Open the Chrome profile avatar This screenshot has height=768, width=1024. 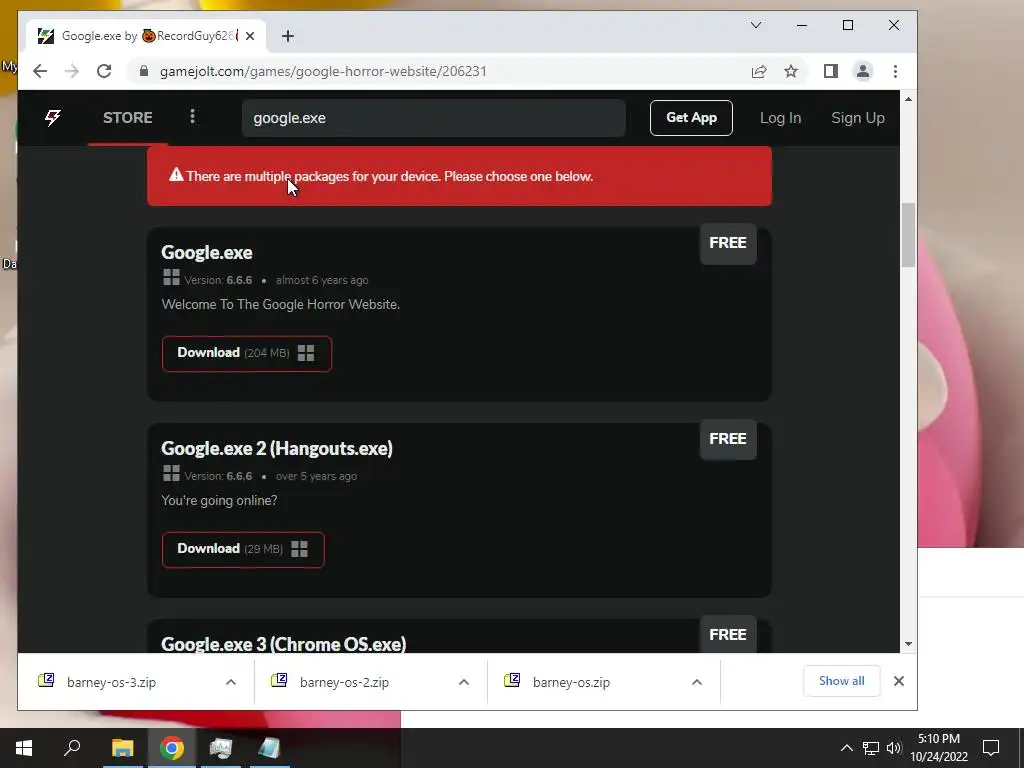coord(863,71)
